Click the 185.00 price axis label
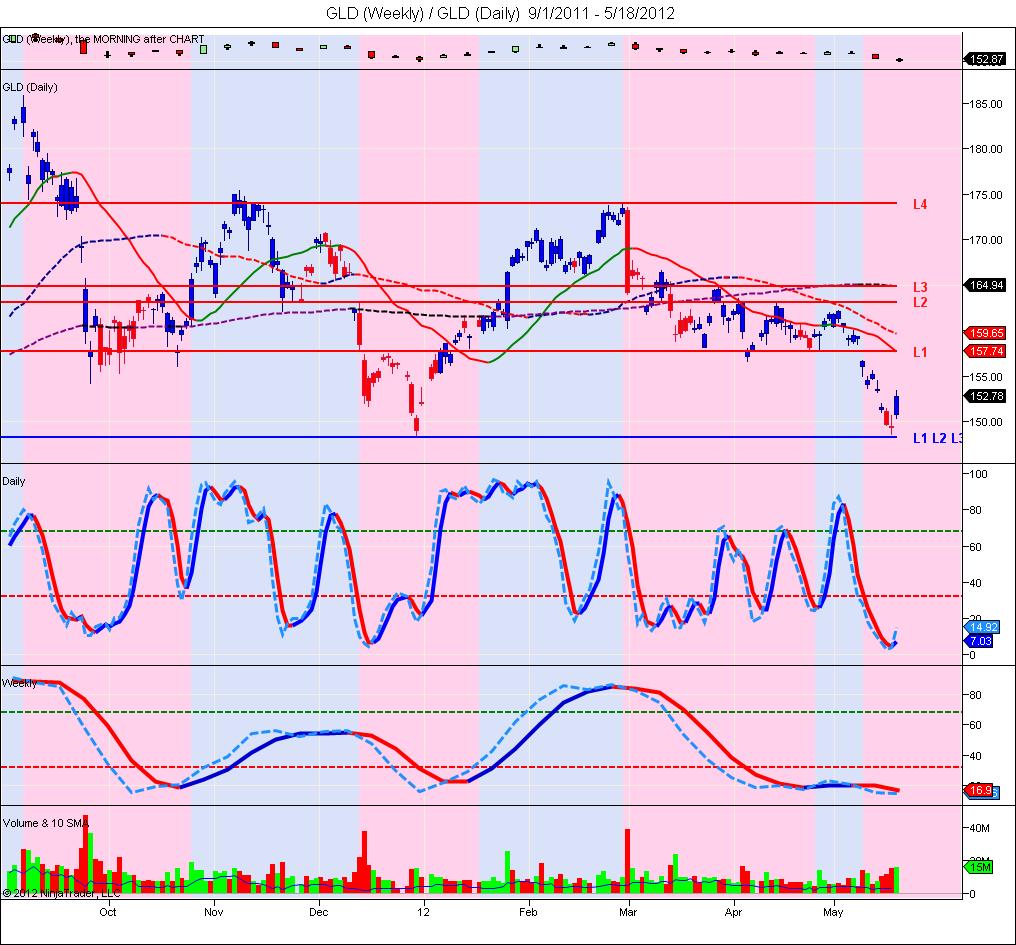 point(986,104)
